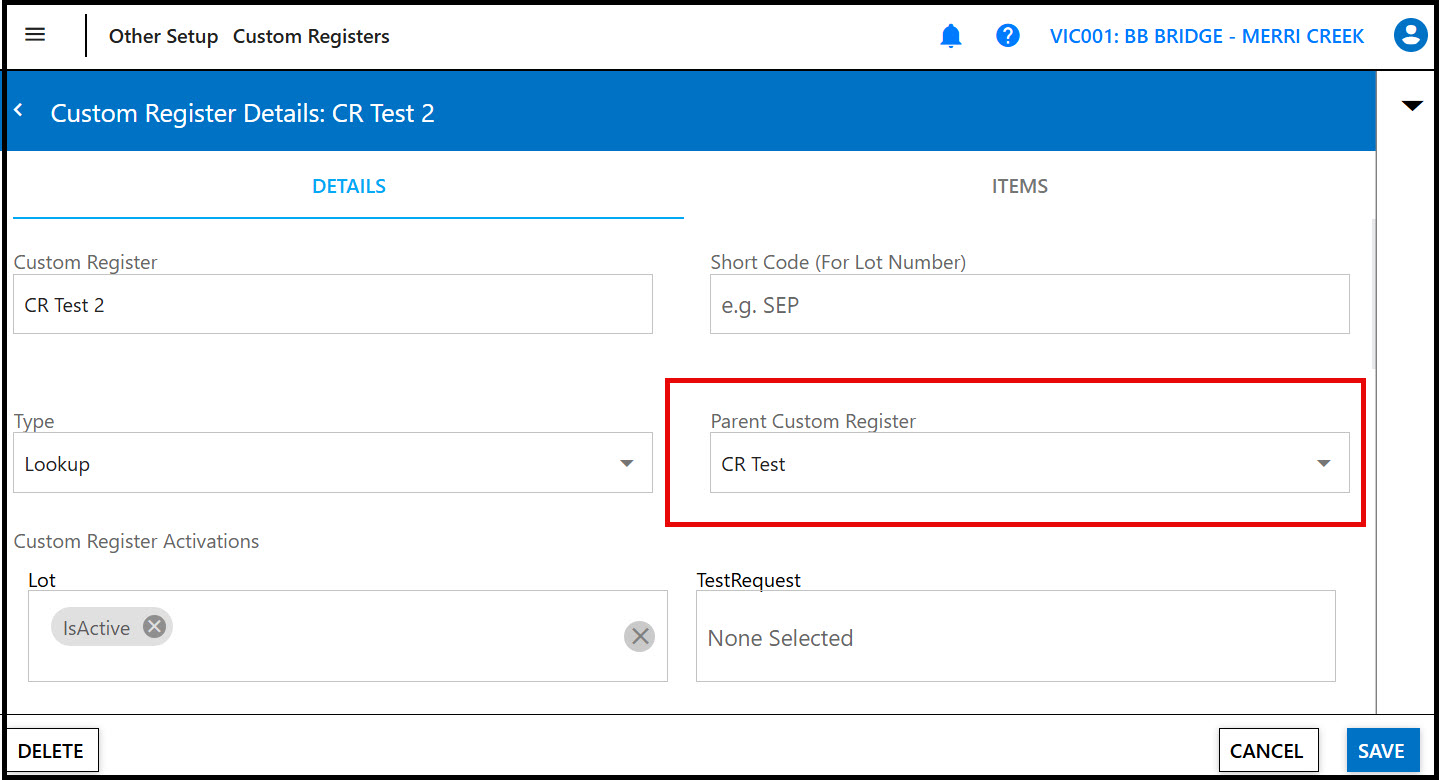Clear all Lot activation selections

[x=640, y=636]
